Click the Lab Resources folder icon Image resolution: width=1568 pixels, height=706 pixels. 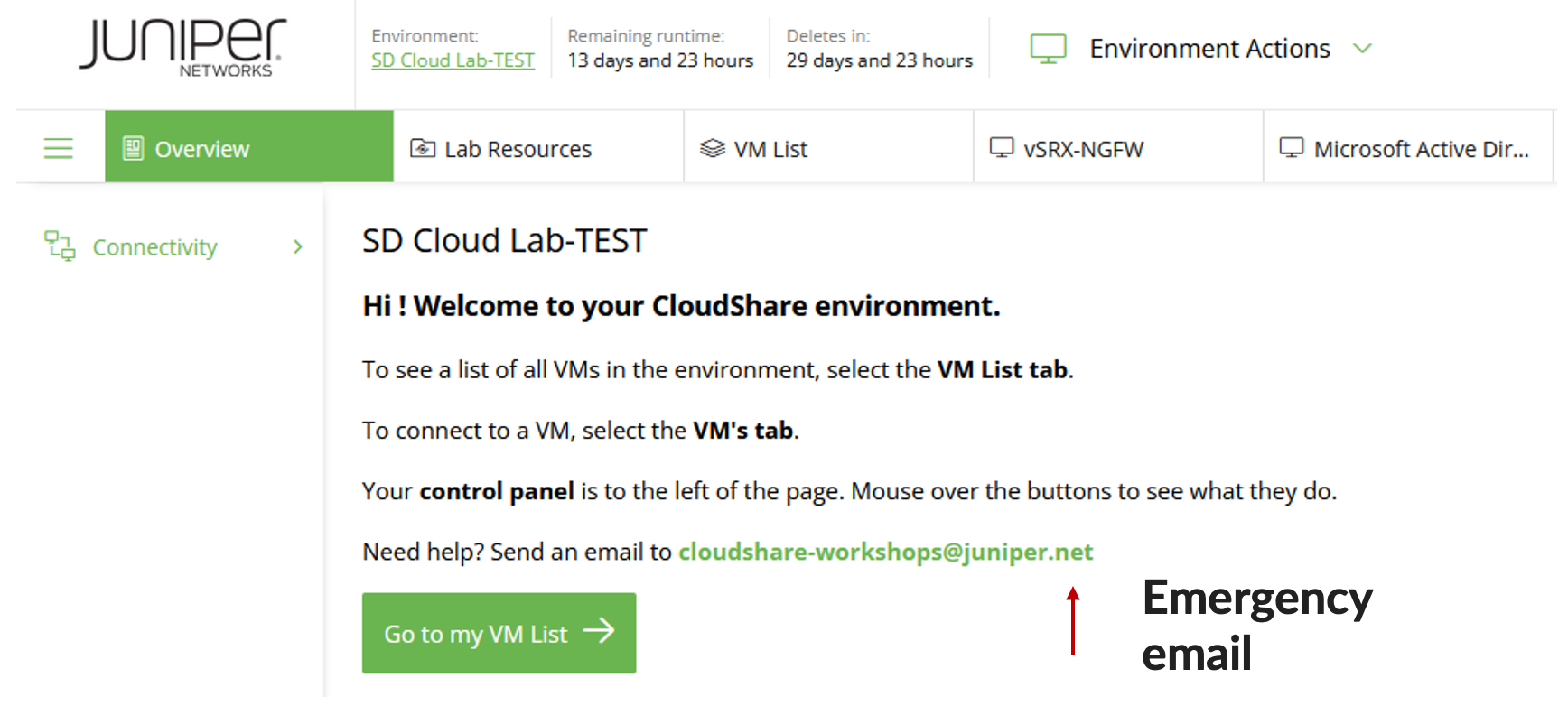(423, 148)
